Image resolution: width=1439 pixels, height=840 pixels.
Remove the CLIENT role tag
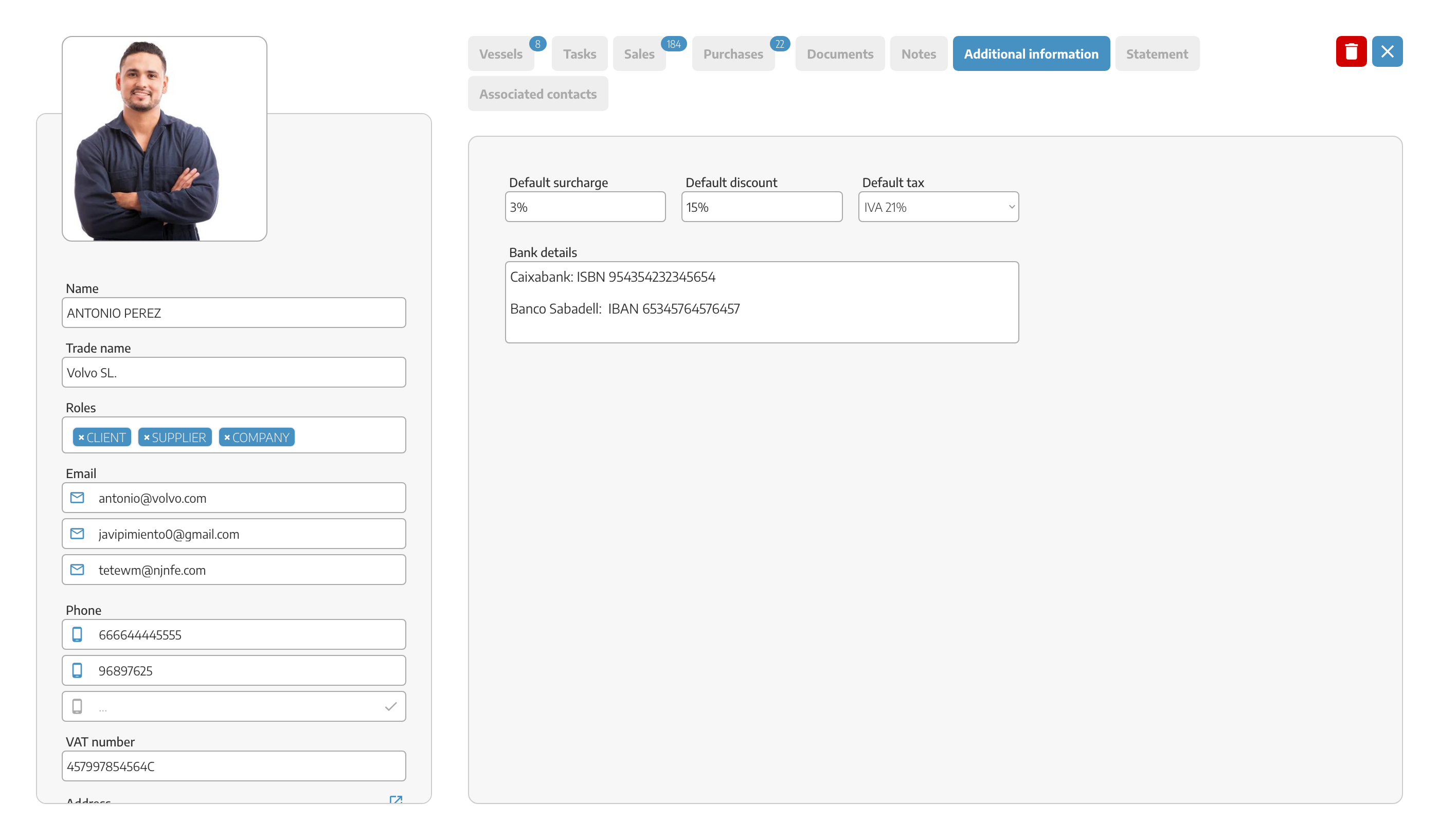click(x=81, y=437)
